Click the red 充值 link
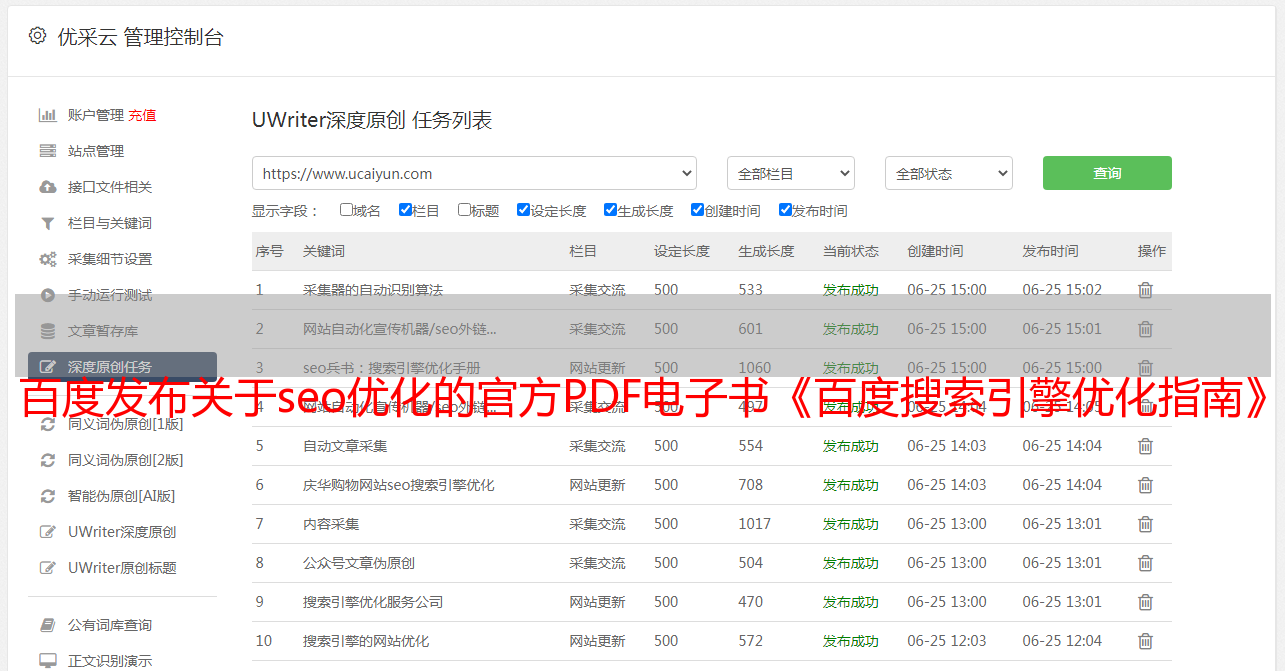The image size is (1285, 671). click(x=142, y=115)
